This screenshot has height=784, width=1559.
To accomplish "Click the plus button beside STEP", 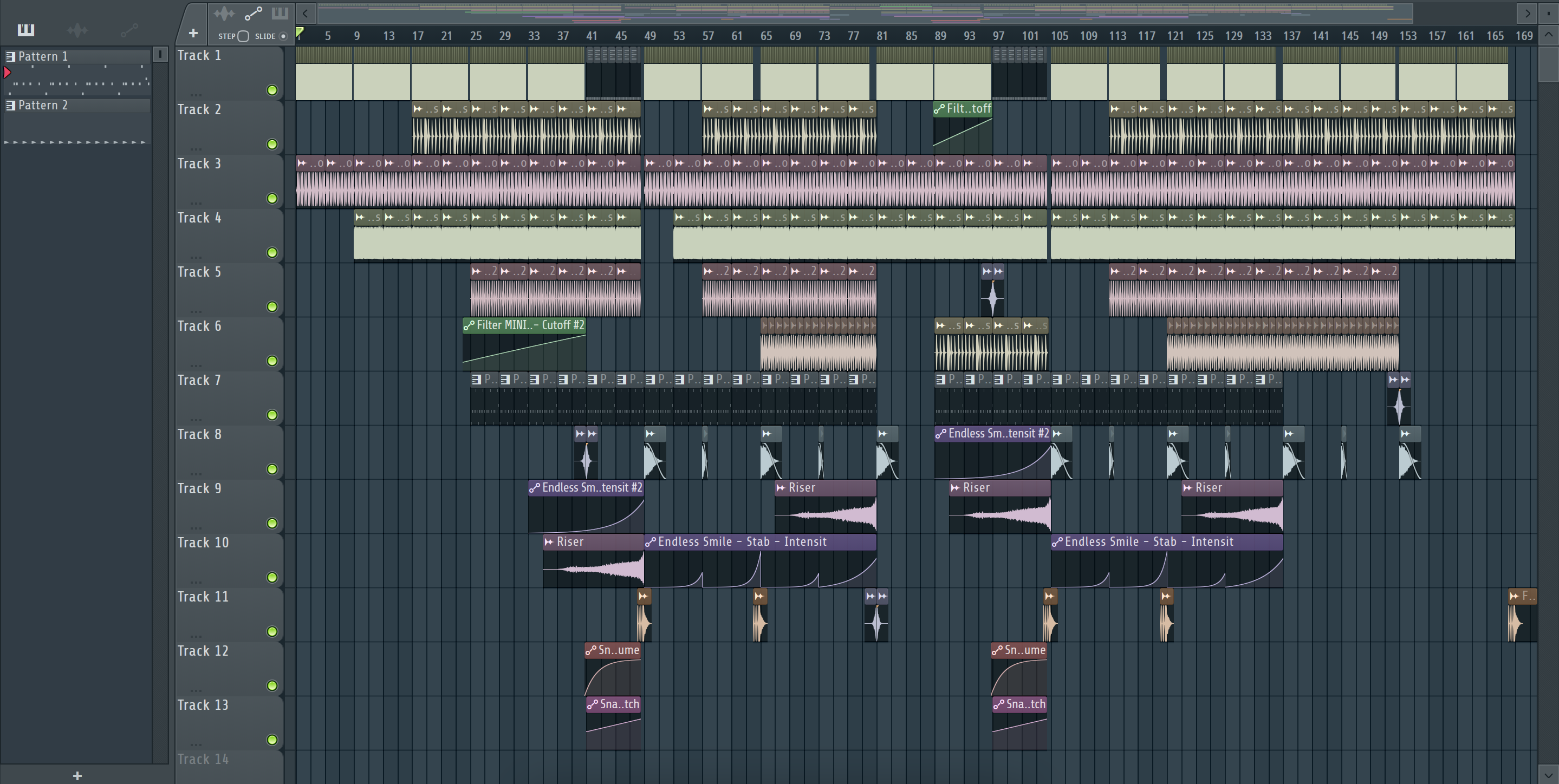I will [x=193, y=33].
